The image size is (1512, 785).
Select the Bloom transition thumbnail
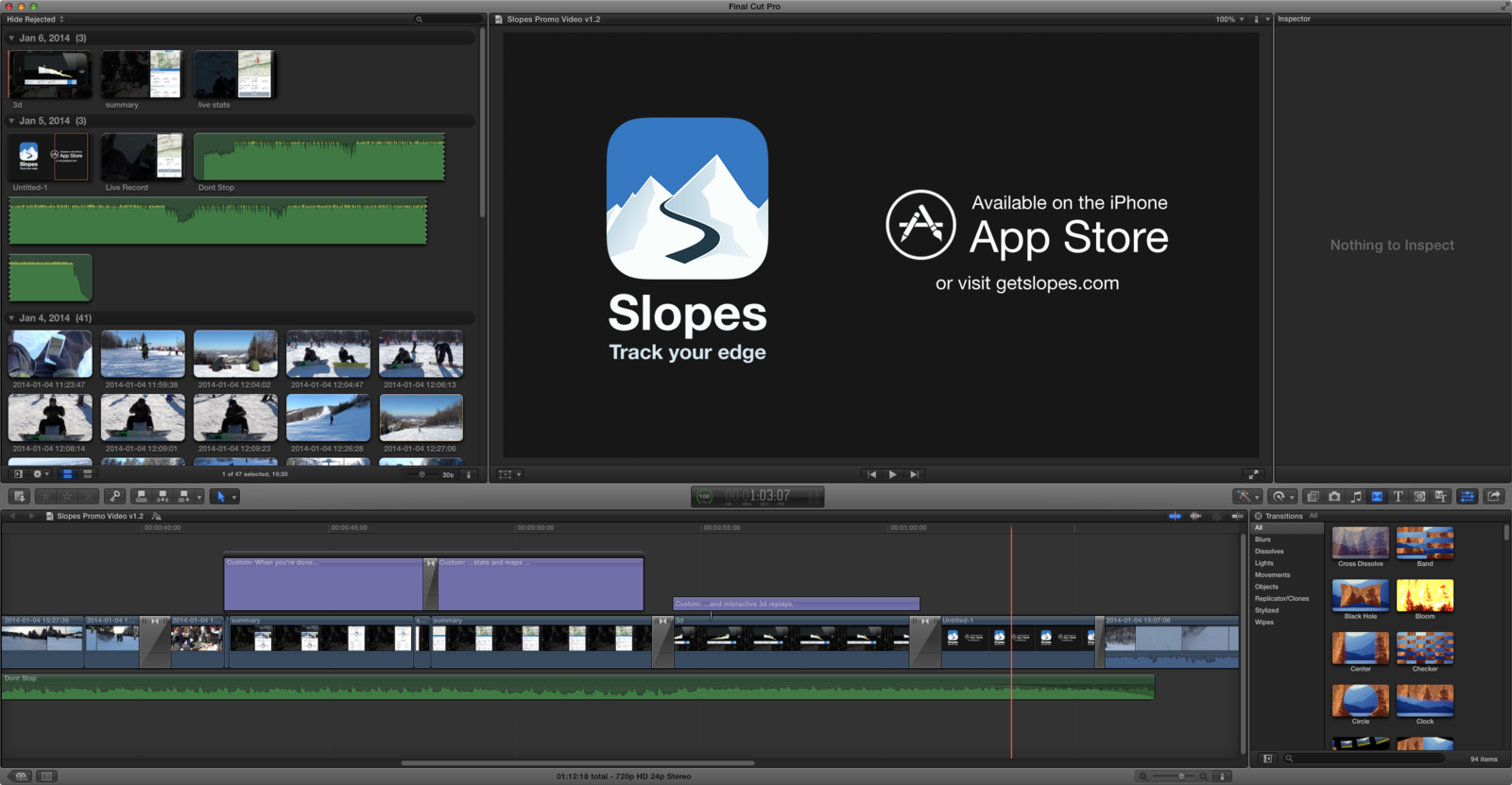(1425, 596)
